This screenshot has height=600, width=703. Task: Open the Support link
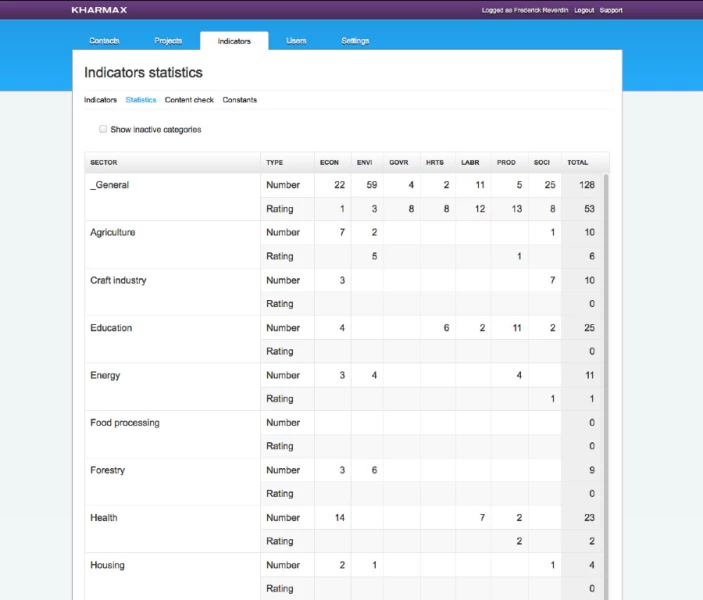pos(610,10)
